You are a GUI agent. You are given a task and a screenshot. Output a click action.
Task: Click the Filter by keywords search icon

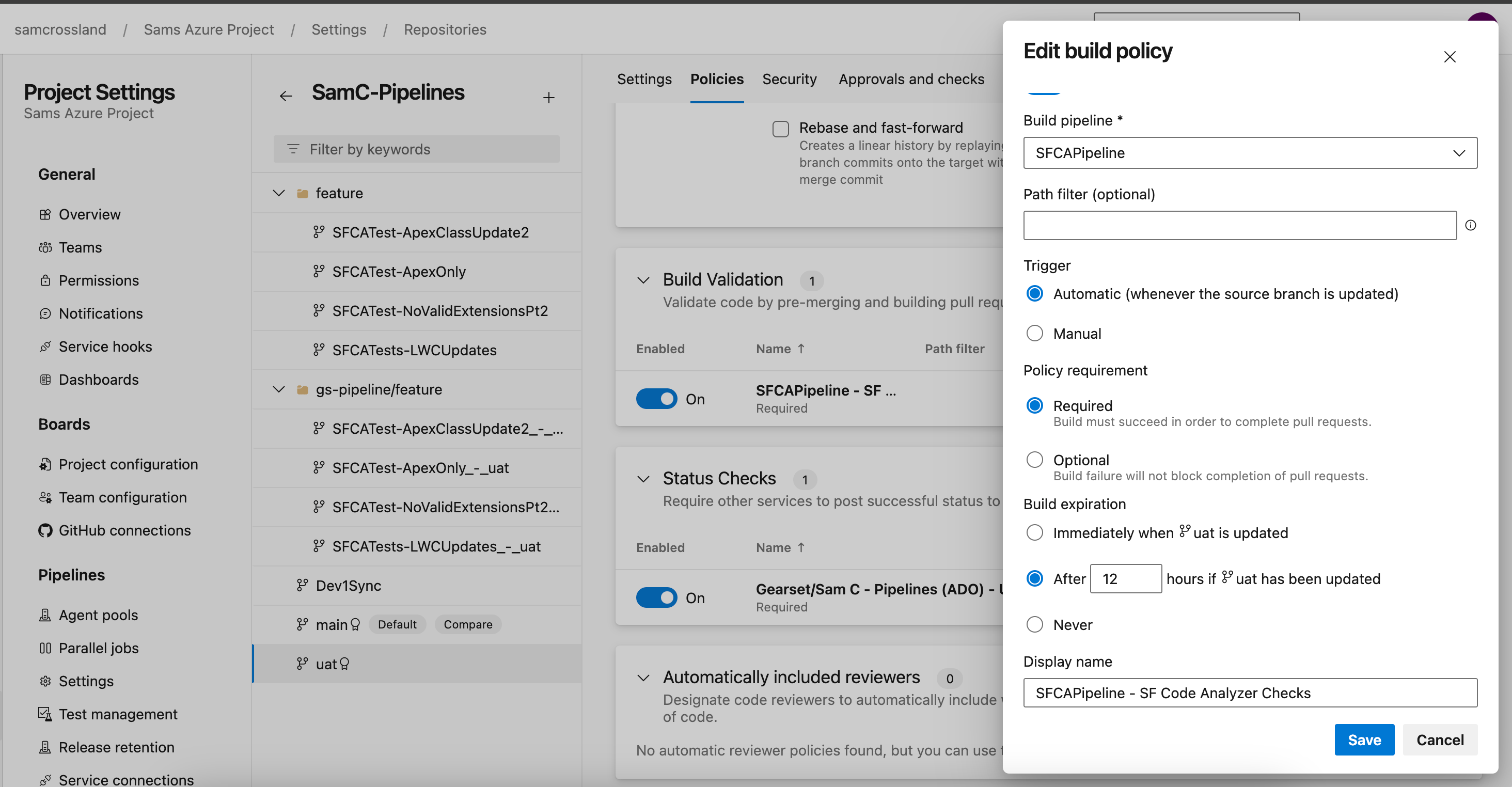[x=293, y=149]
